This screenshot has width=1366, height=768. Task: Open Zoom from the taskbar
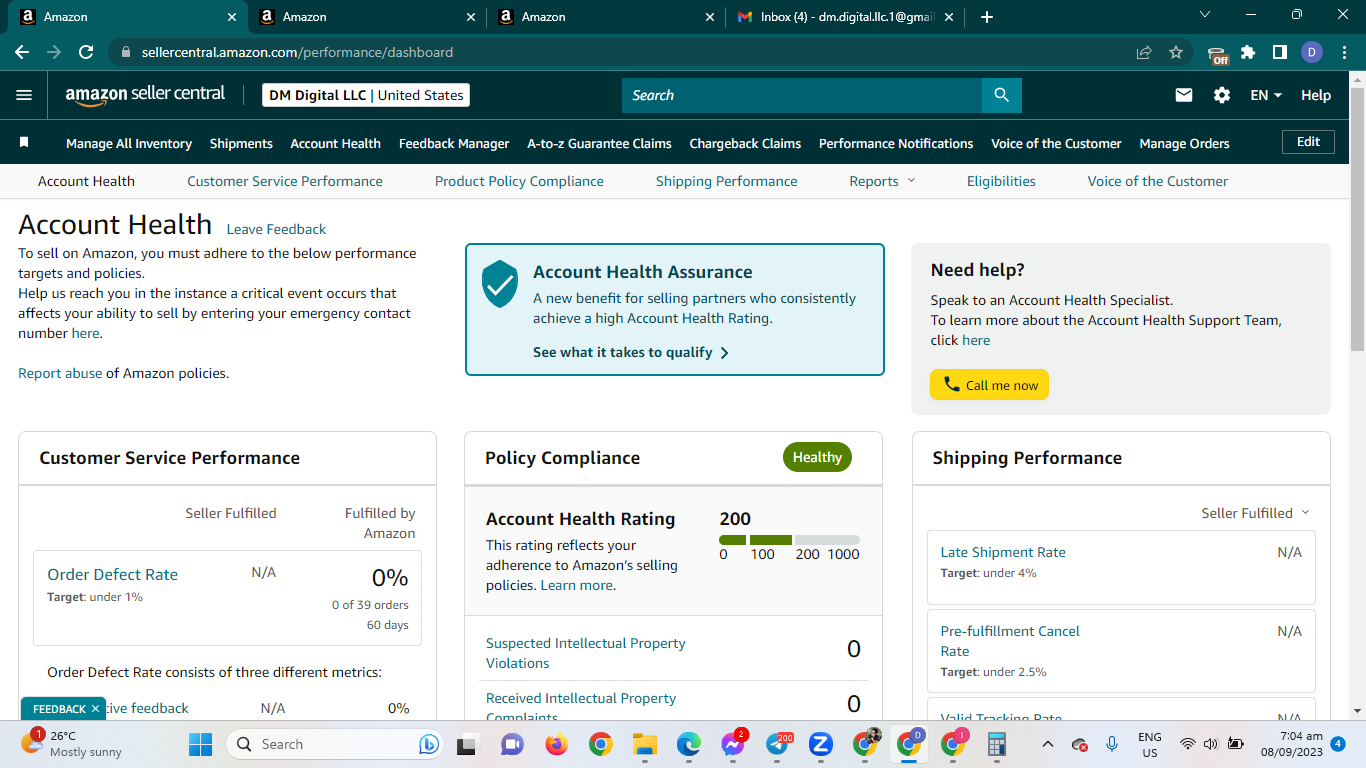click(x=821, y=744)
